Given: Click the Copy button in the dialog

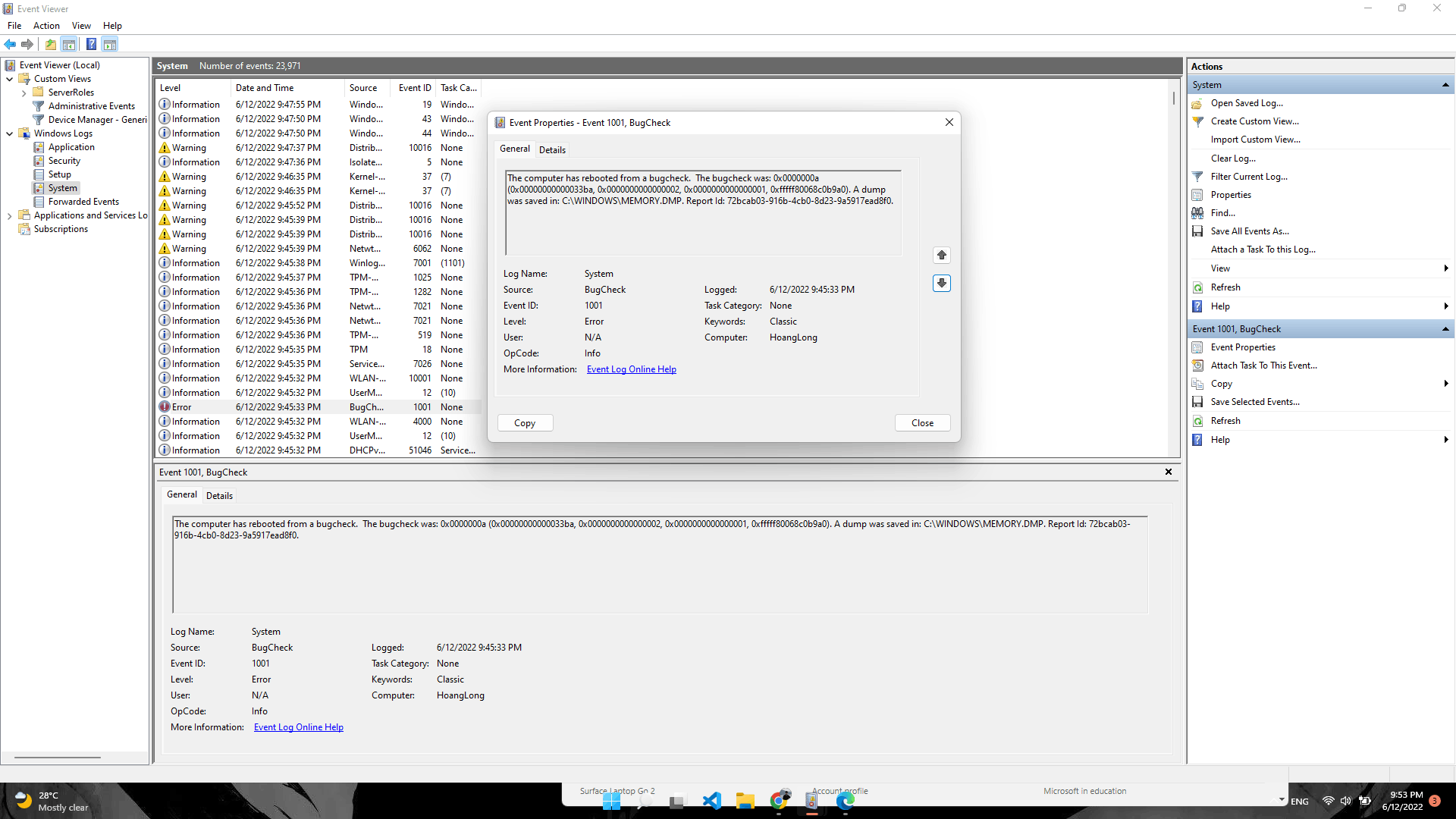Looking at the screenshot, I should 525,422.
